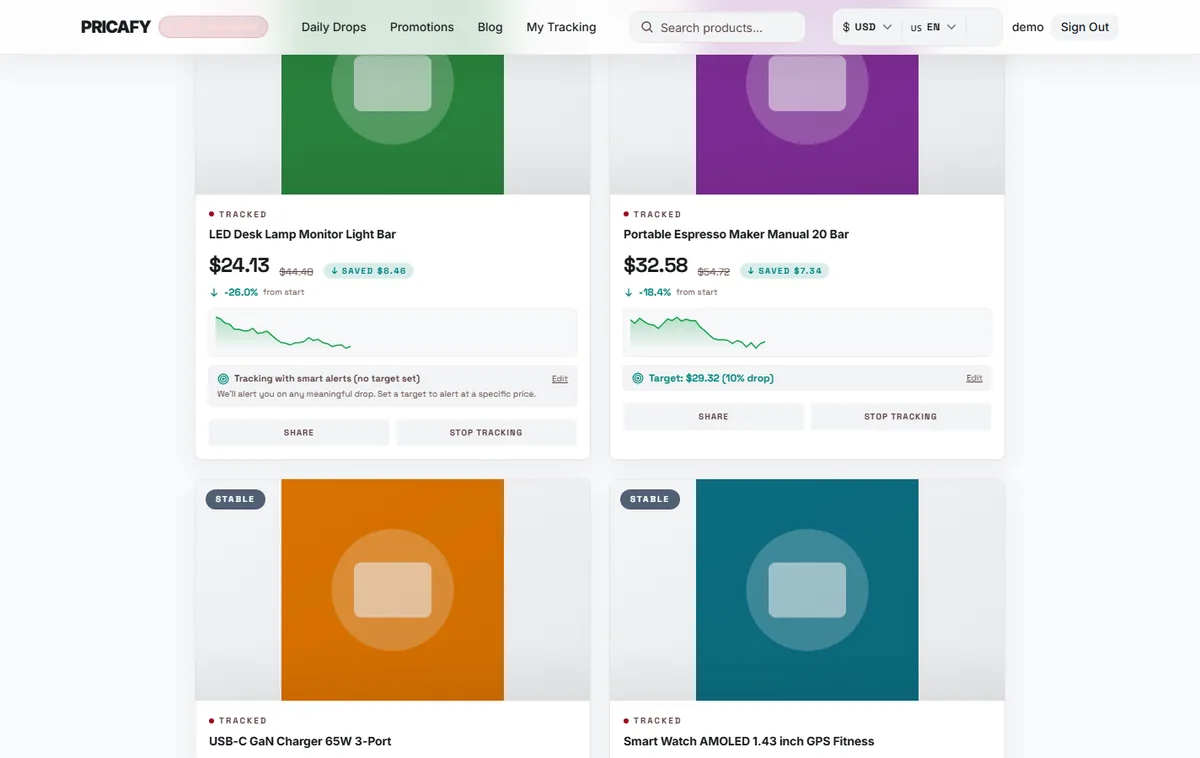This screenshot has height=758, width=1200.
Task: Open the EN language dropdown
Action: click(934, 27)
